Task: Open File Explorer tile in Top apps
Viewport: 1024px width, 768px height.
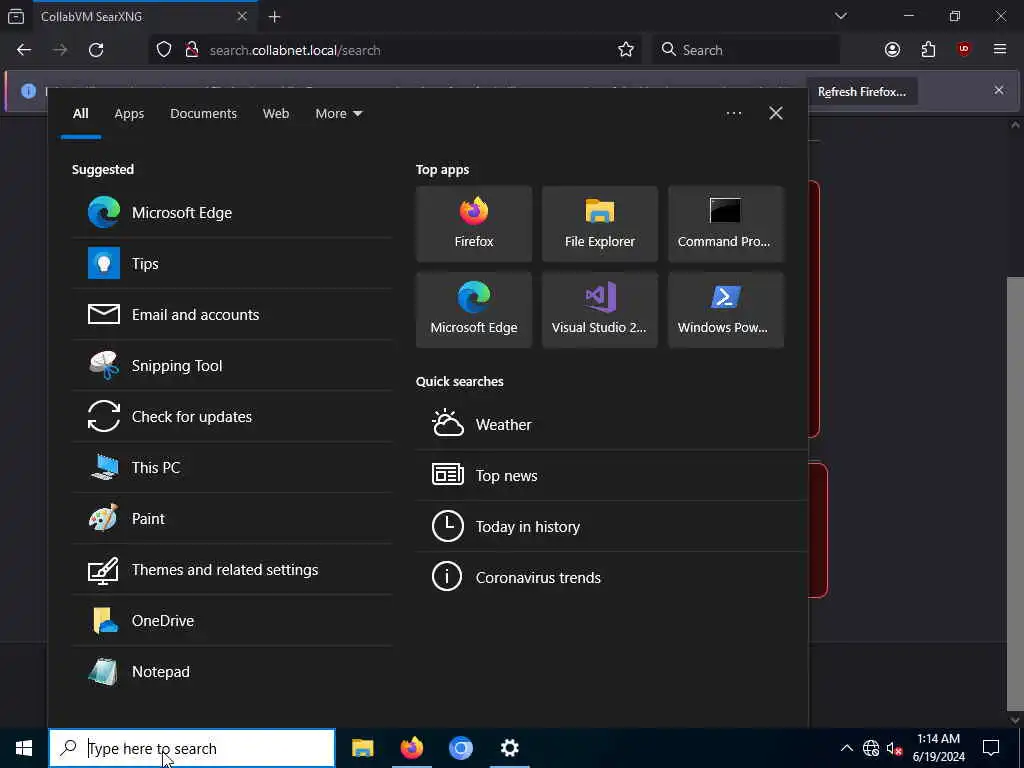Action: pos(600,224)
